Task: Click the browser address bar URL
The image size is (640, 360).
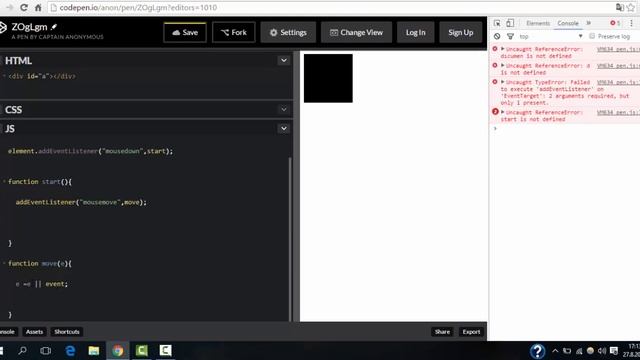Action: [x=138, y=8]
